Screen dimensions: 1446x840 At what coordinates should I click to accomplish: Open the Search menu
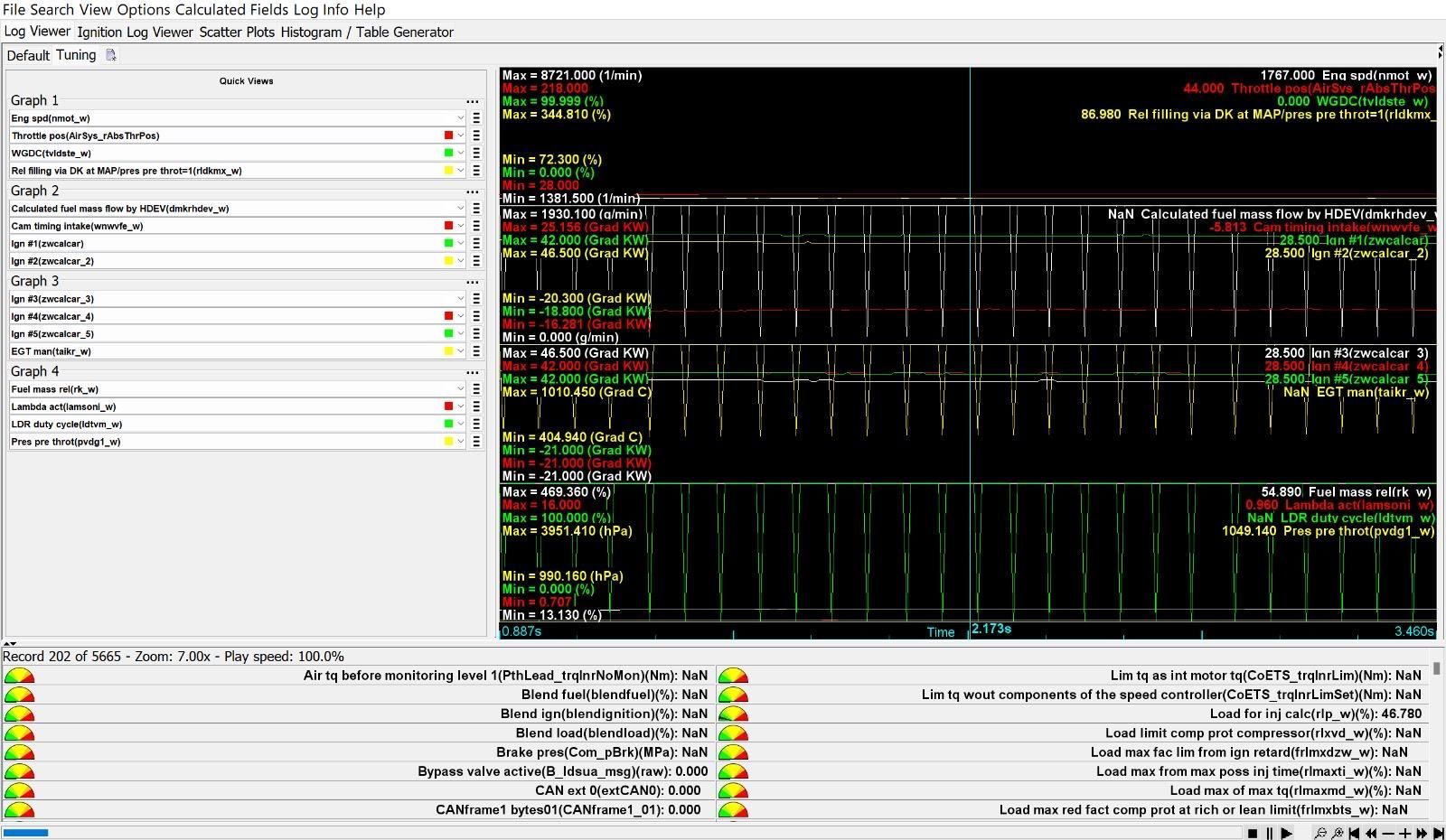pyautogui.click(x=52, y=10)
